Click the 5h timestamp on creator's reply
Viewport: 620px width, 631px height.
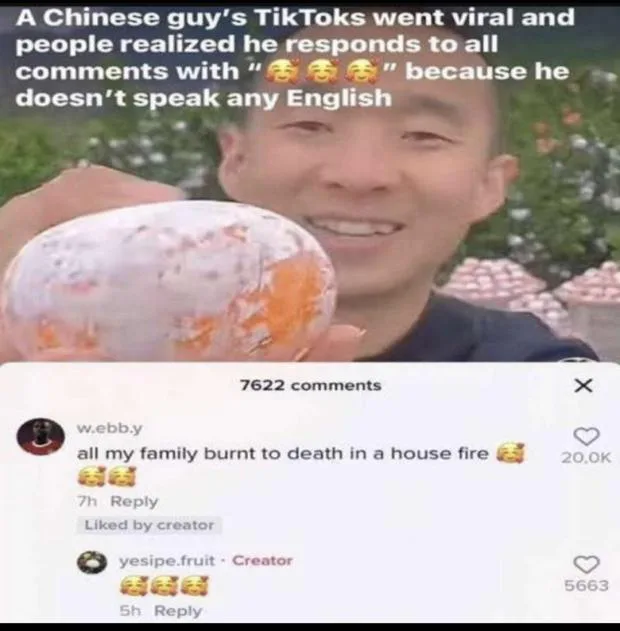tap(130, 611)
